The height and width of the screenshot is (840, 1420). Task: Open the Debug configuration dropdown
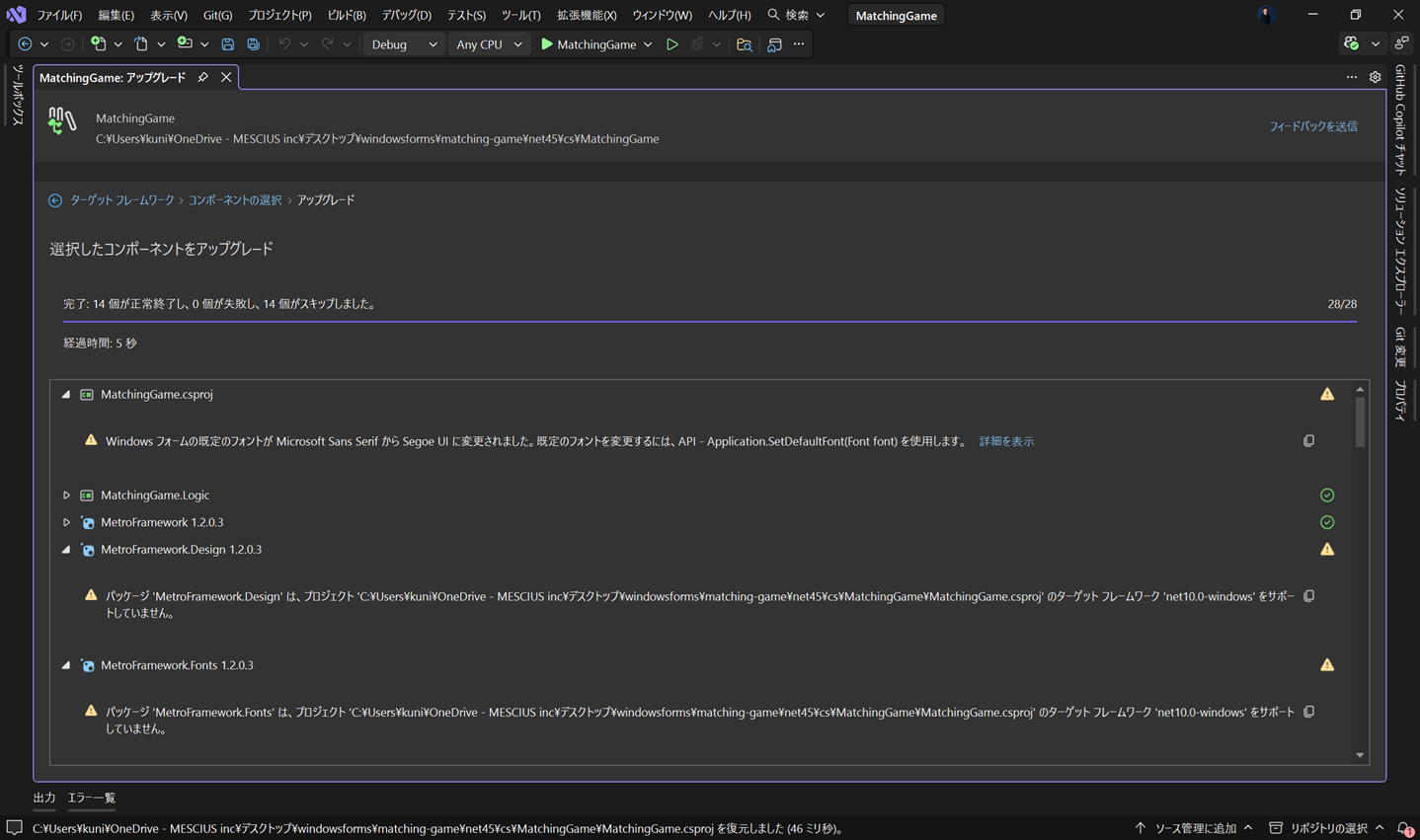click(404, 44)
